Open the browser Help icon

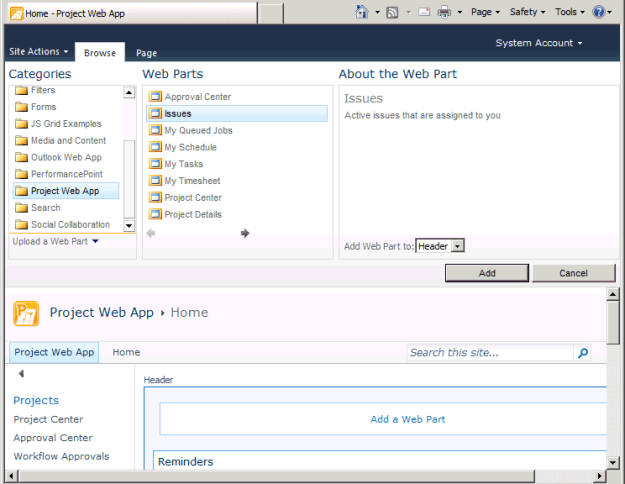(x=598, y=12)
